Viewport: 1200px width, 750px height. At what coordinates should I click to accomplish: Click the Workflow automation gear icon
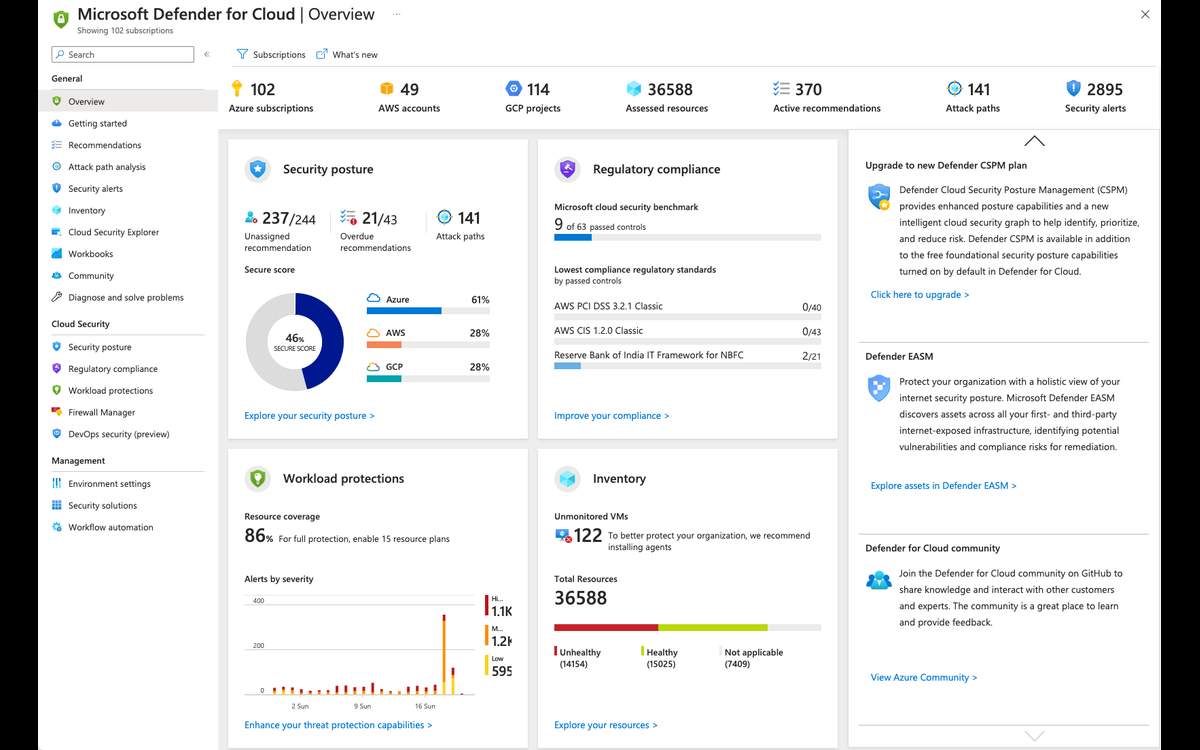click(x=57, y=527)
